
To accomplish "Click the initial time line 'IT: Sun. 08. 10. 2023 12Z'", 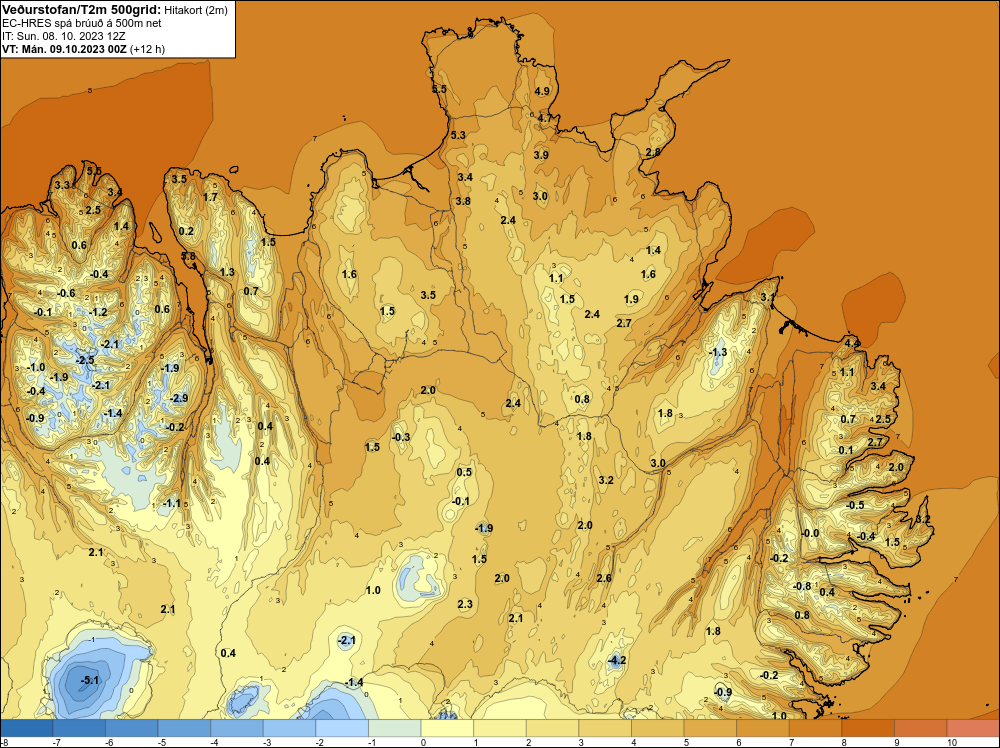I will pos(64,36).
